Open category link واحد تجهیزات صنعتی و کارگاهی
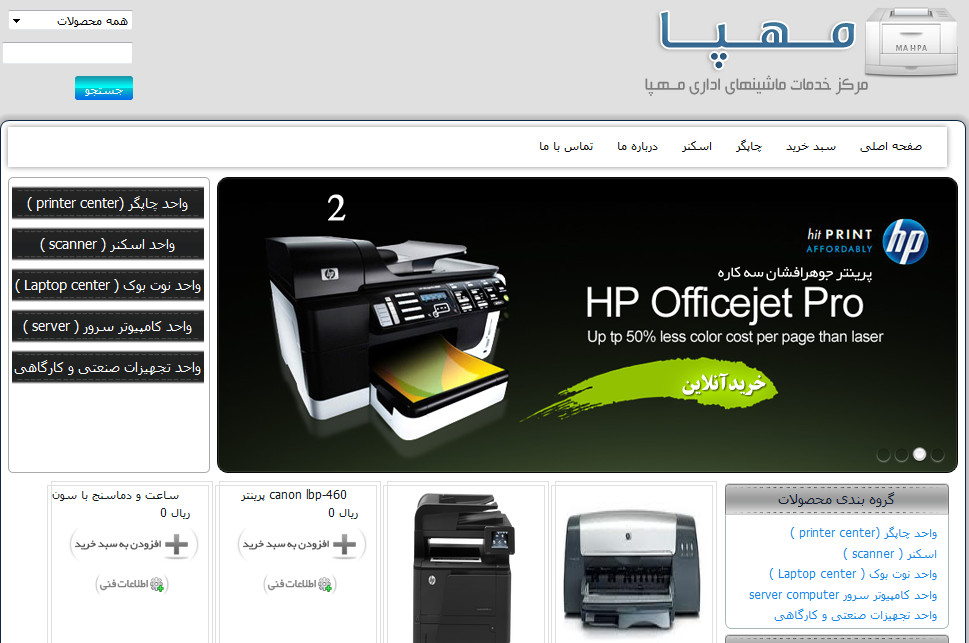 855,615
